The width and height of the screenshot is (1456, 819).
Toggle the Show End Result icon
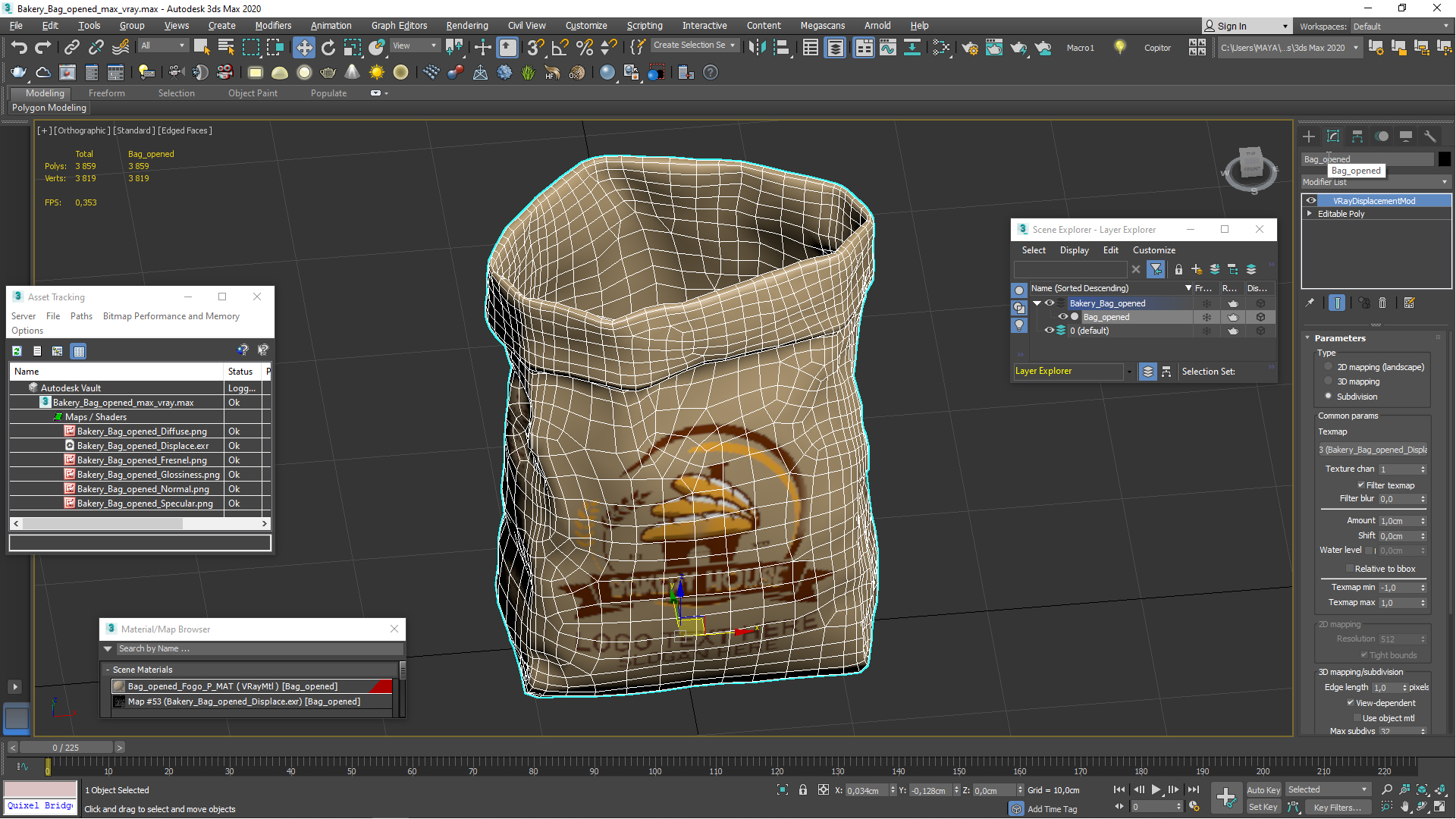pos(1337,303)
